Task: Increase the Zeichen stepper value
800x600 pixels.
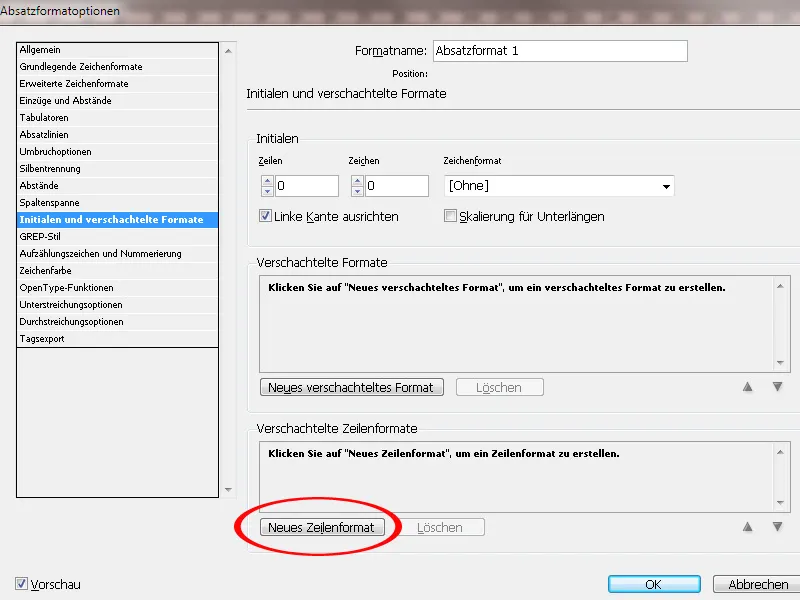Action: pyautogui.click(x=357, y=181)
